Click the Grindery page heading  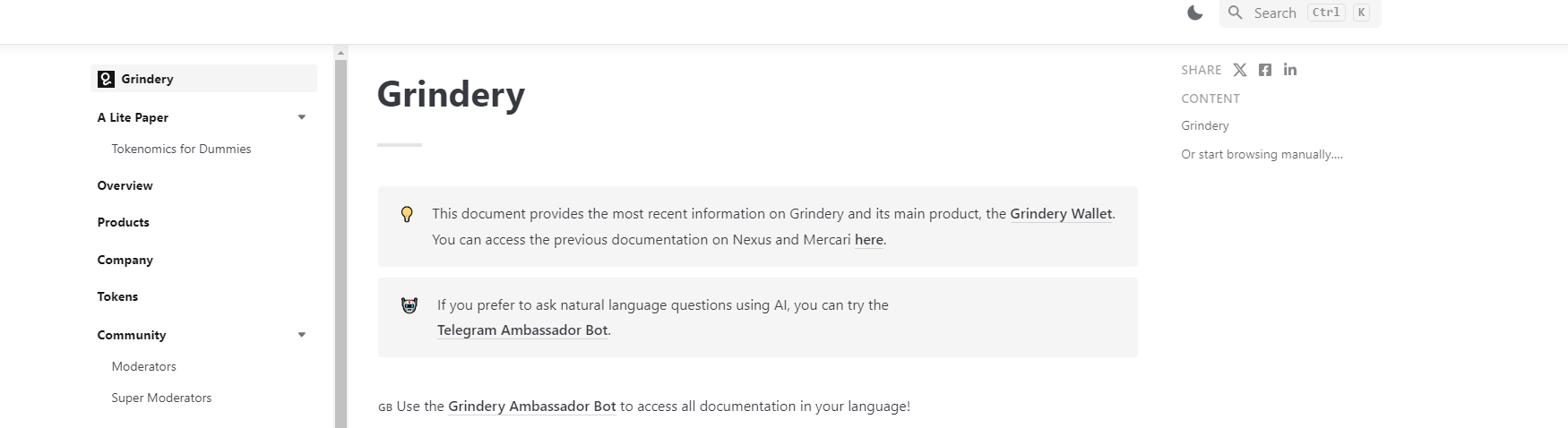click(x=451, y=95)
